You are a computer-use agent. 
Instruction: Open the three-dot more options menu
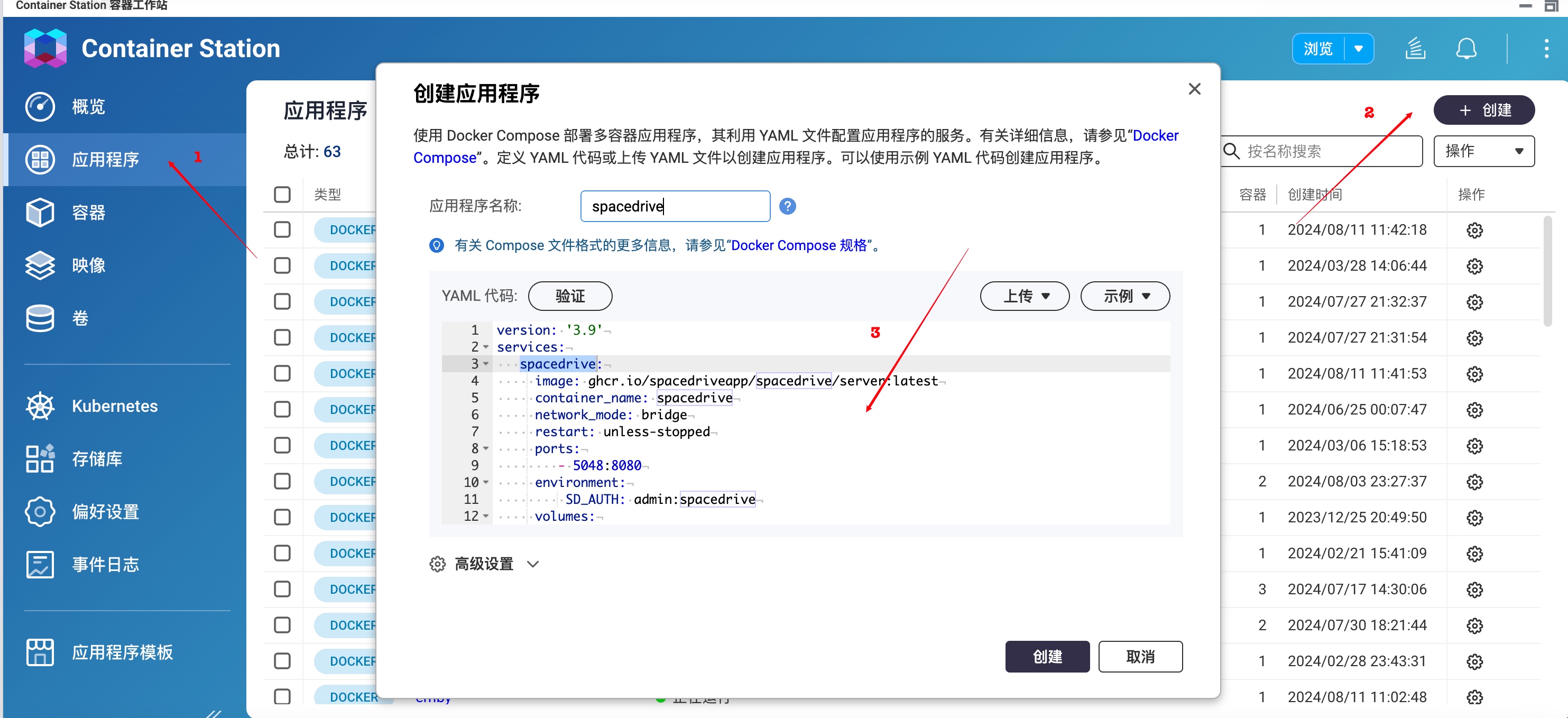(x=1546, y=49)
